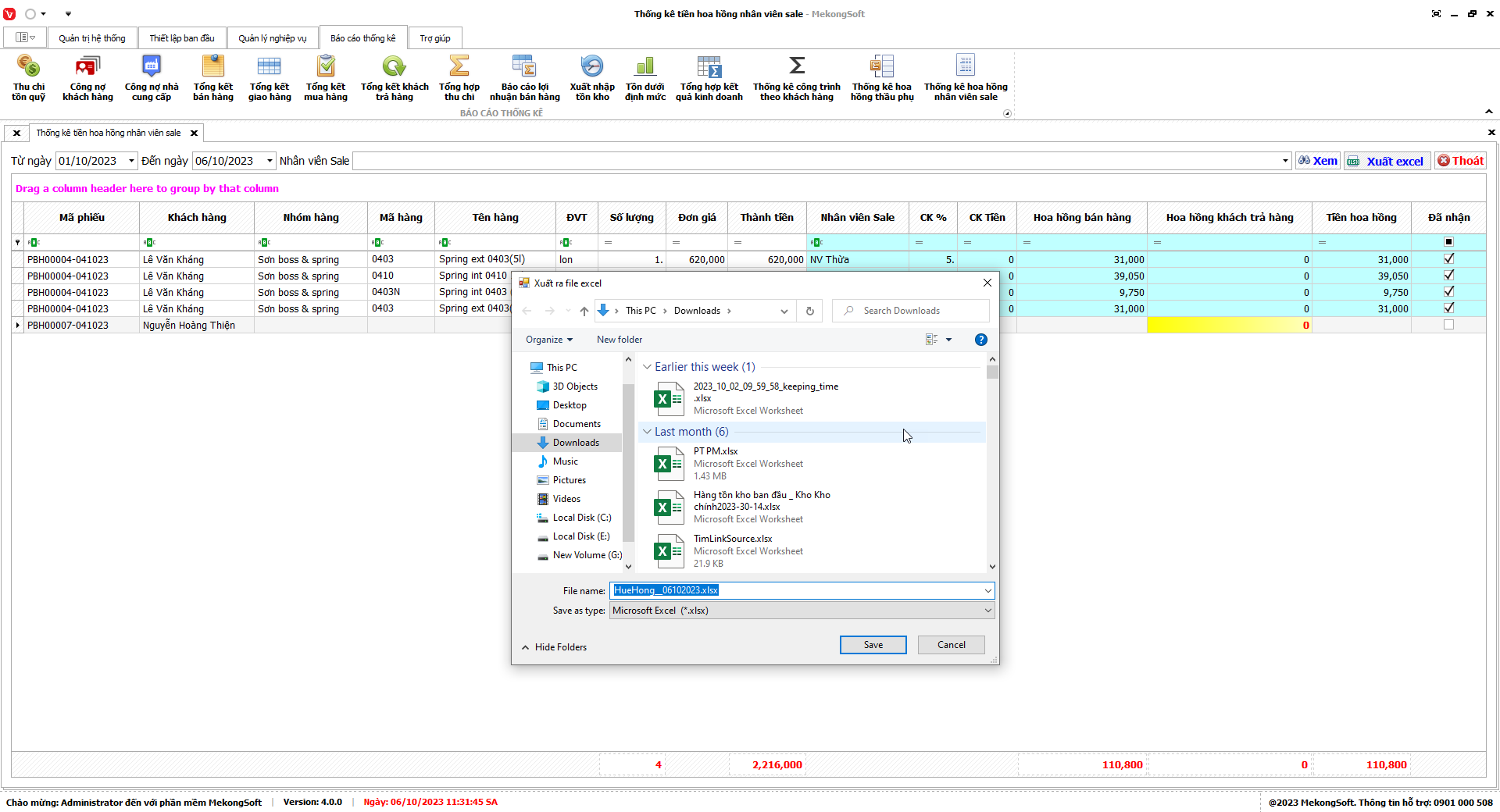Open the File name history dropdown
This screenshot has width=1500, height=812.
988,591
